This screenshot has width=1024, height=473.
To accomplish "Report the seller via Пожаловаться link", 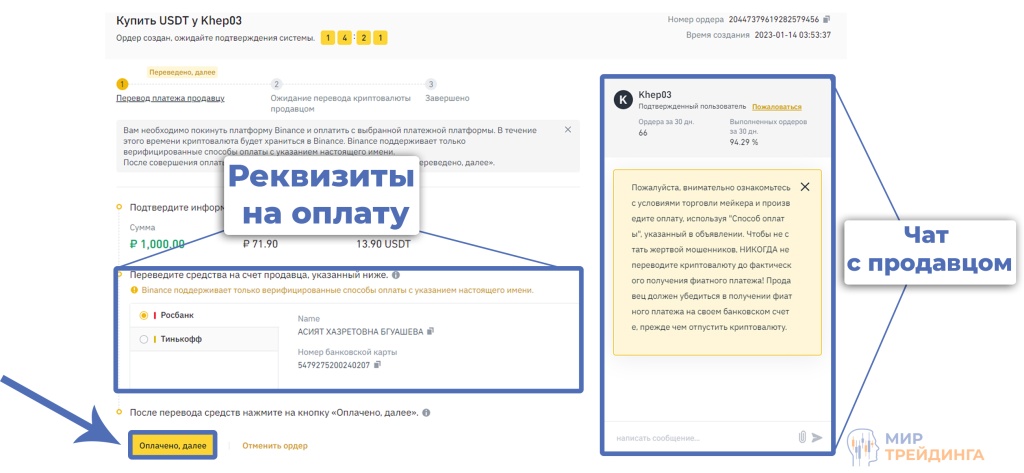I will 776,106.
